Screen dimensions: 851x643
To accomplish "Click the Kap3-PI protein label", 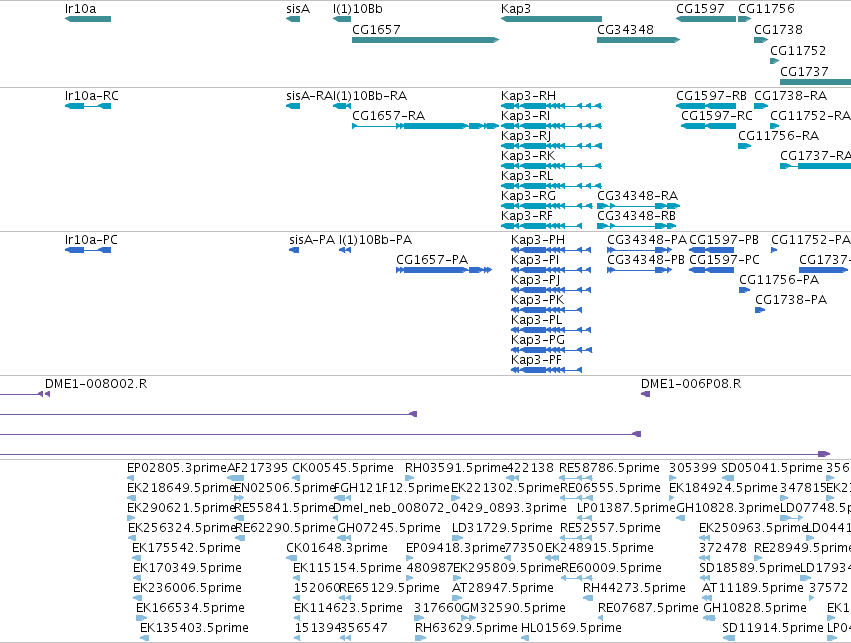I will click(535, 259).
